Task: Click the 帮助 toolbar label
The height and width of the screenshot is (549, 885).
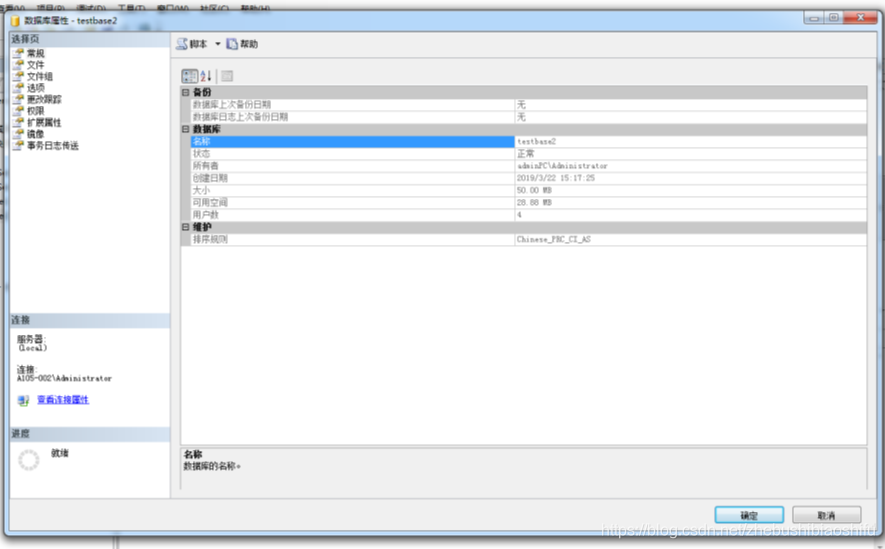Action: [x=249, y=44]
